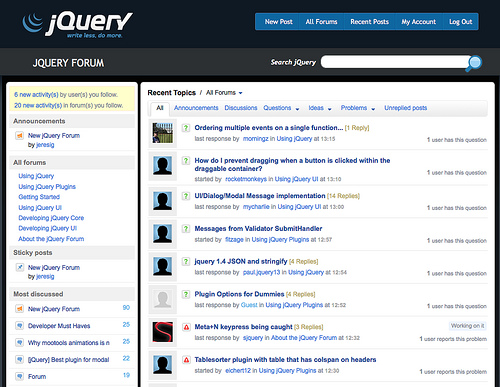Viewport: 500px width, 387px height.
Task: Select the chat icon beside Why mootools animations
Action: pos(20,343)
